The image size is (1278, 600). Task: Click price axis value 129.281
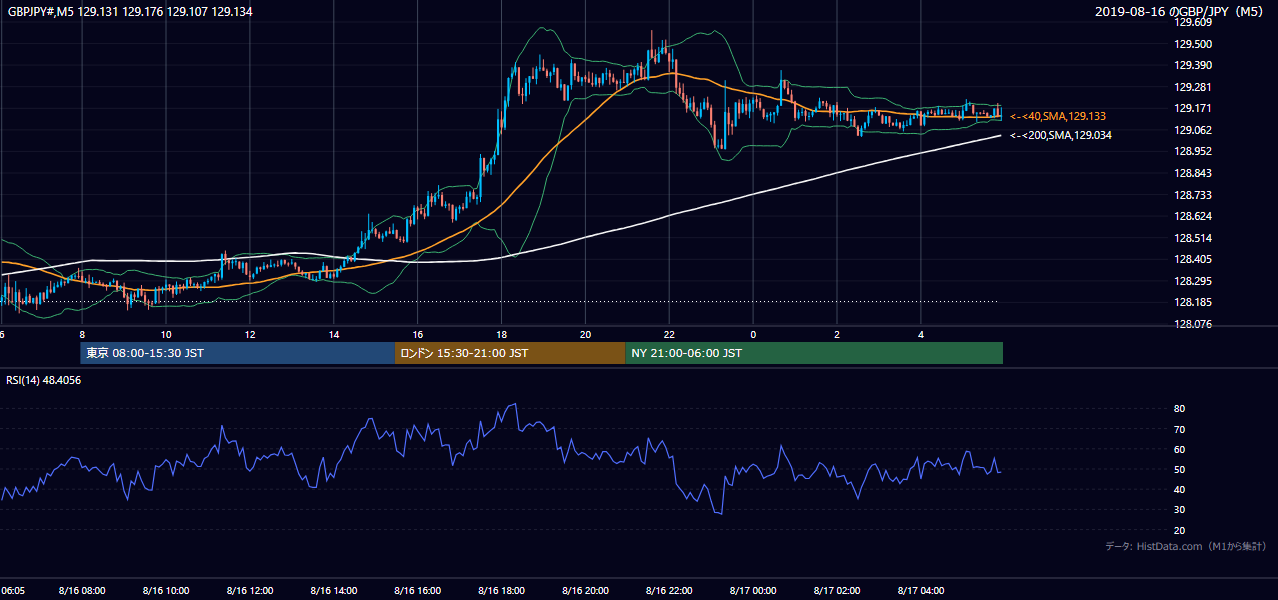(1192, 87)
